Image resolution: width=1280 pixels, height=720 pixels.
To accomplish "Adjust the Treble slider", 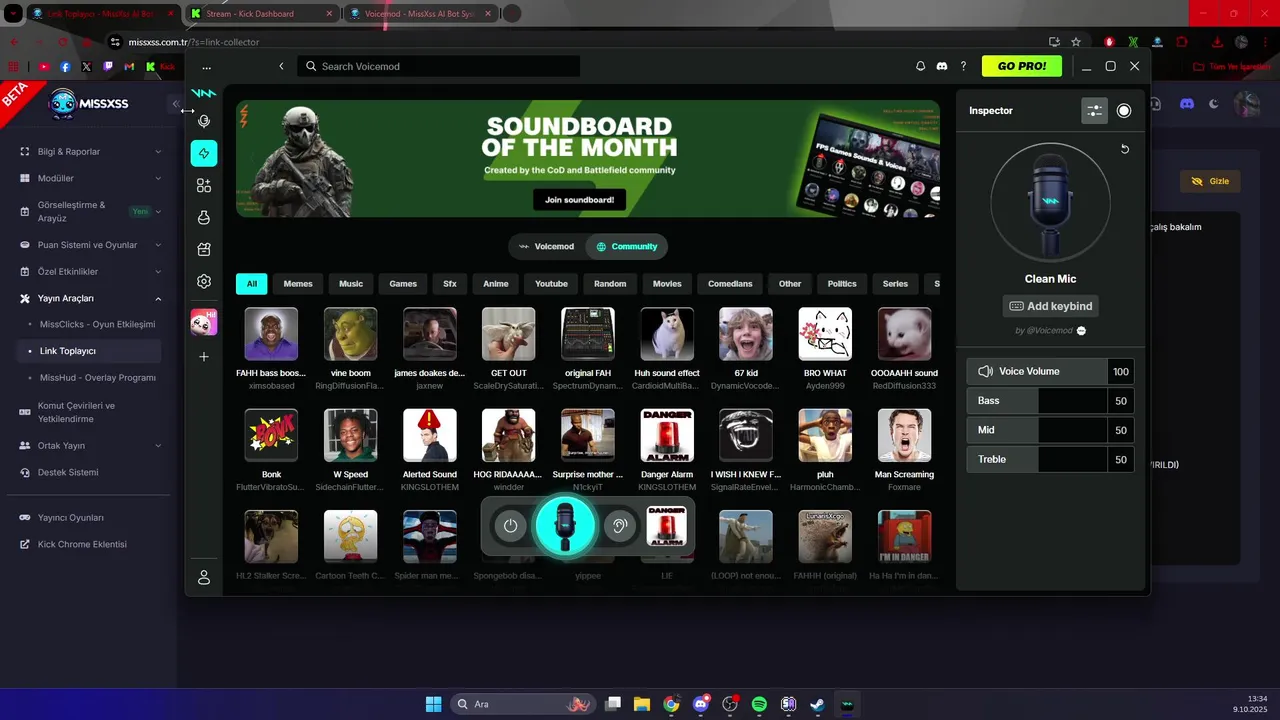I will click(x=1038, y=460).
